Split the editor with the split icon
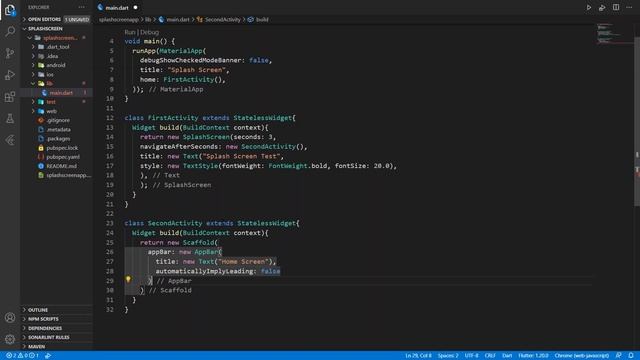The width and height of the screenshot is (640, 360). tap(616, 7)
